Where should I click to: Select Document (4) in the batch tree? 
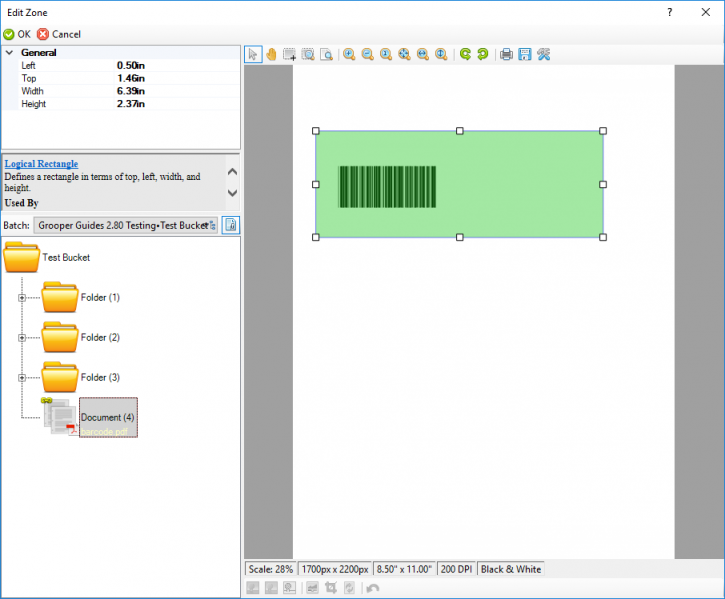coord(107,417)
